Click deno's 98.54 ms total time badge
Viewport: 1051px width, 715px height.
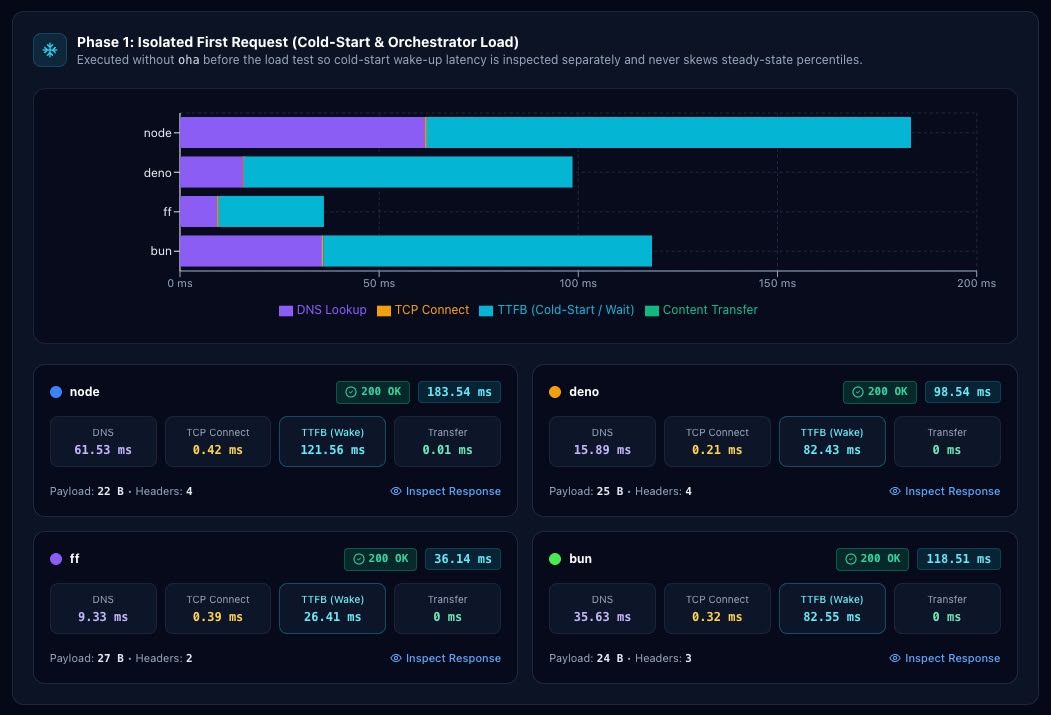pyautogui.click(x=963, y=392)
